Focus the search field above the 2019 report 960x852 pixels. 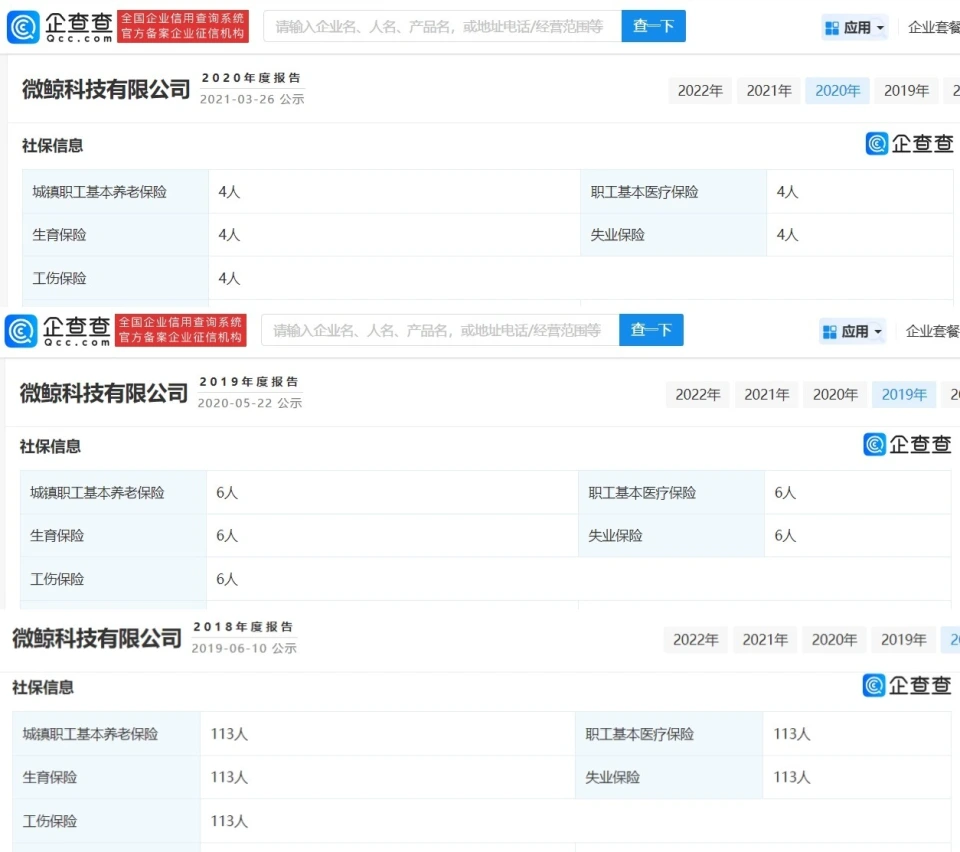pos(439,330)
